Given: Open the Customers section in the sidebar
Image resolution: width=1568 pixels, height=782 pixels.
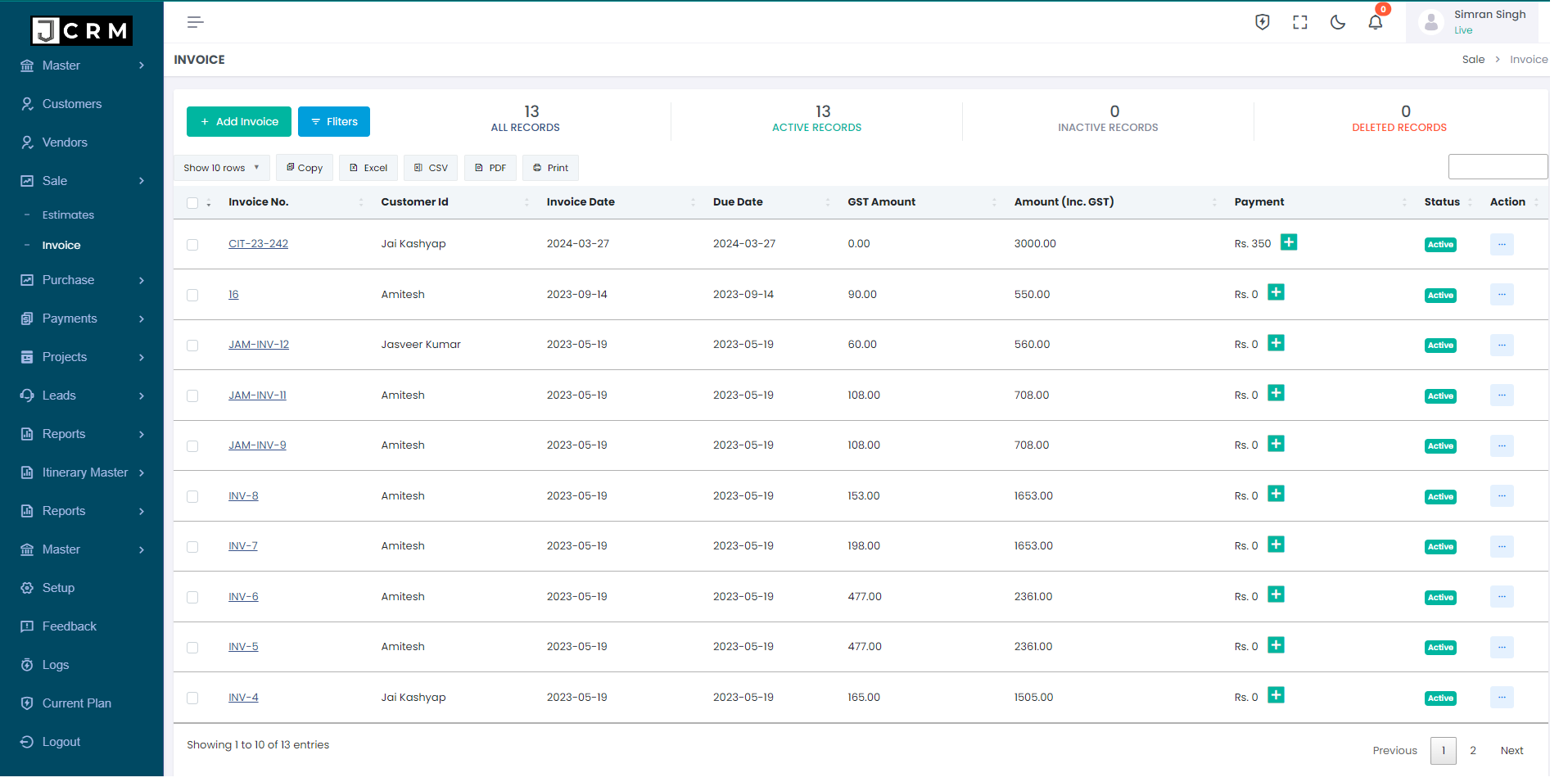Looking at the screenshot, I should click(x=72, y=103).
